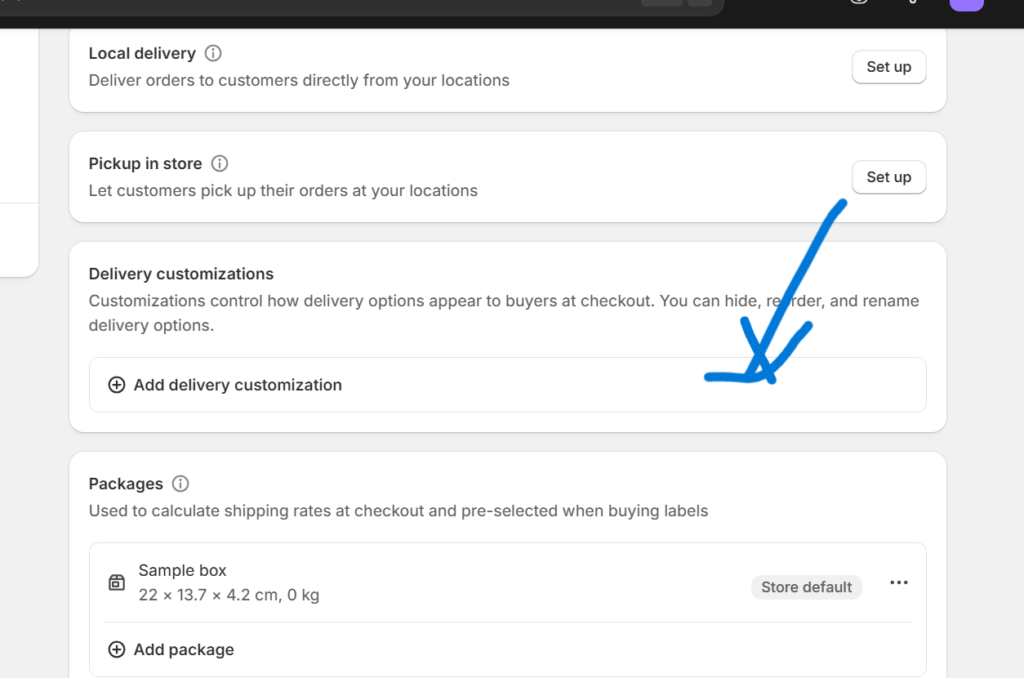The width and height of the screenshot is (1024, 678).
Task: Set up Pickup in store
Action: pos(888,177)
